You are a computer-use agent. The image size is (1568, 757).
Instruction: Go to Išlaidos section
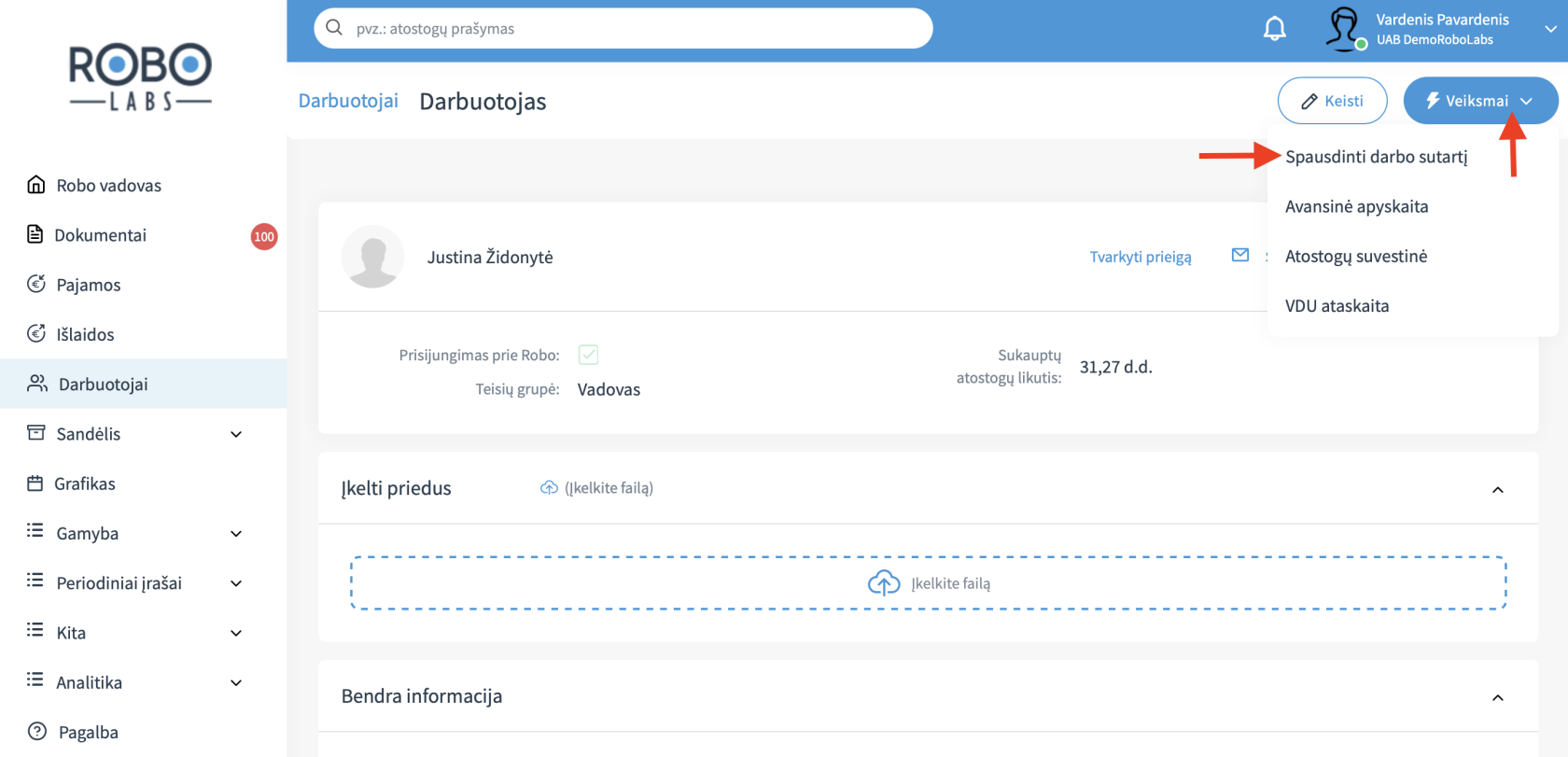pos(85,334)
